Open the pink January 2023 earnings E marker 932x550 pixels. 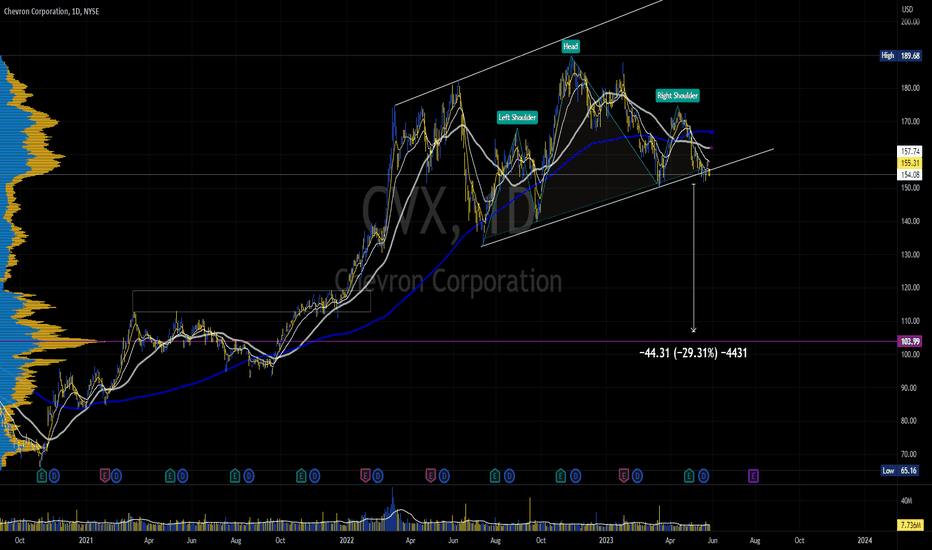click(x=624, y=476)
